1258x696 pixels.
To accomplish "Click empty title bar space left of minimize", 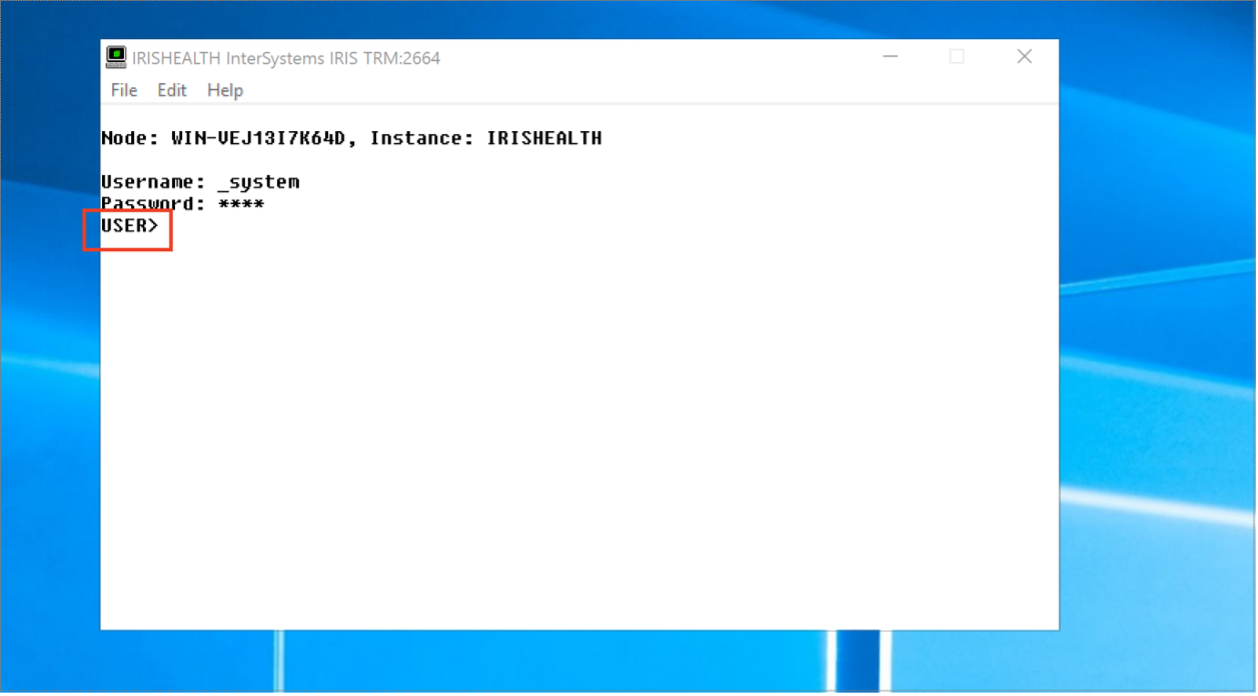I will point(650,57).
